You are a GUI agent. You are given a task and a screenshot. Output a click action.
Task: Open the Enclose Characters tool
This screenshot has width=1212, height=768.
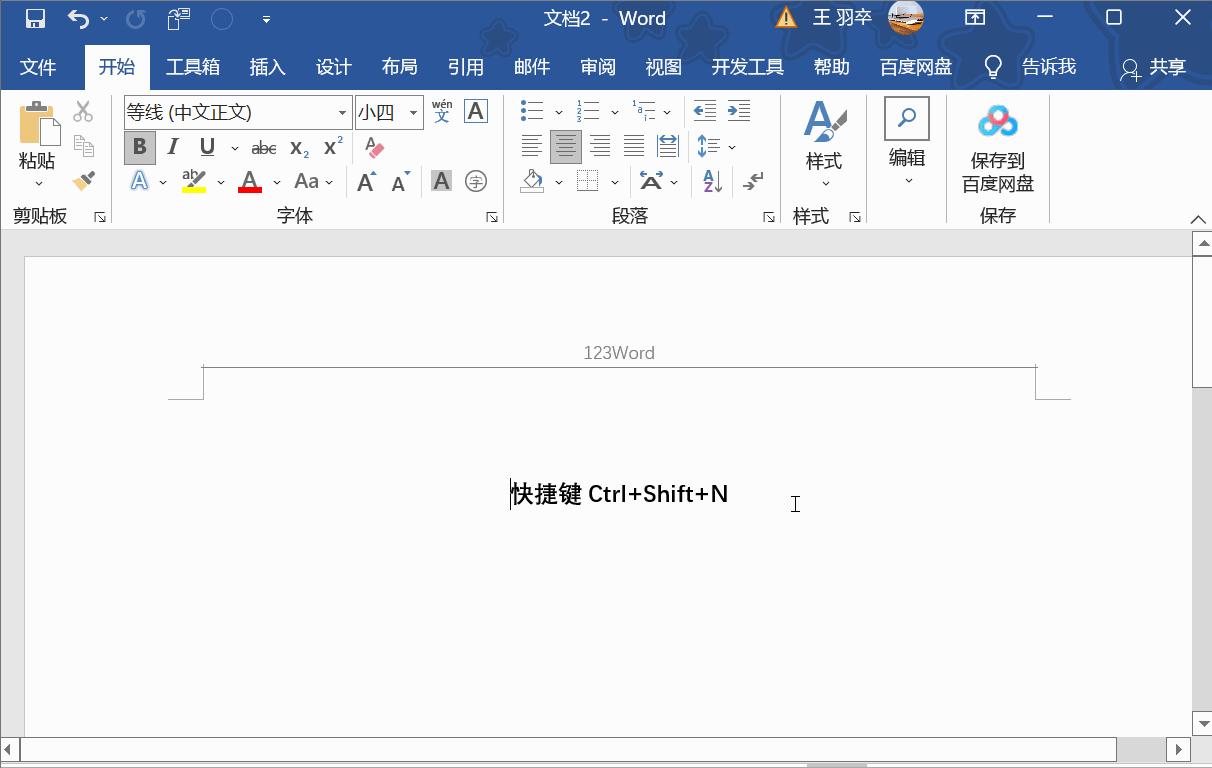point(475,181)
